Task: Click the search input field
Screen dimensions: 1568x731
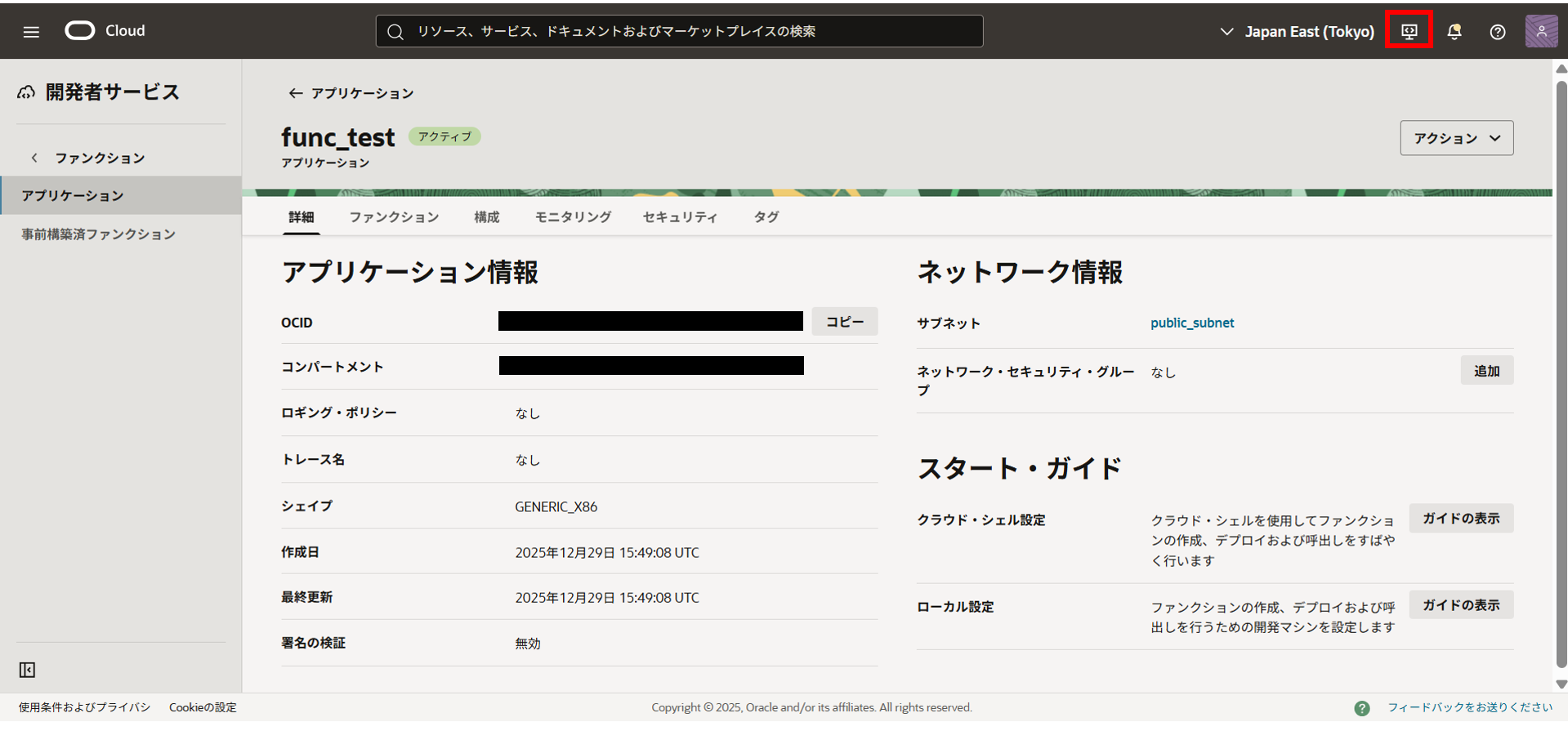Action: coord(679,31)
